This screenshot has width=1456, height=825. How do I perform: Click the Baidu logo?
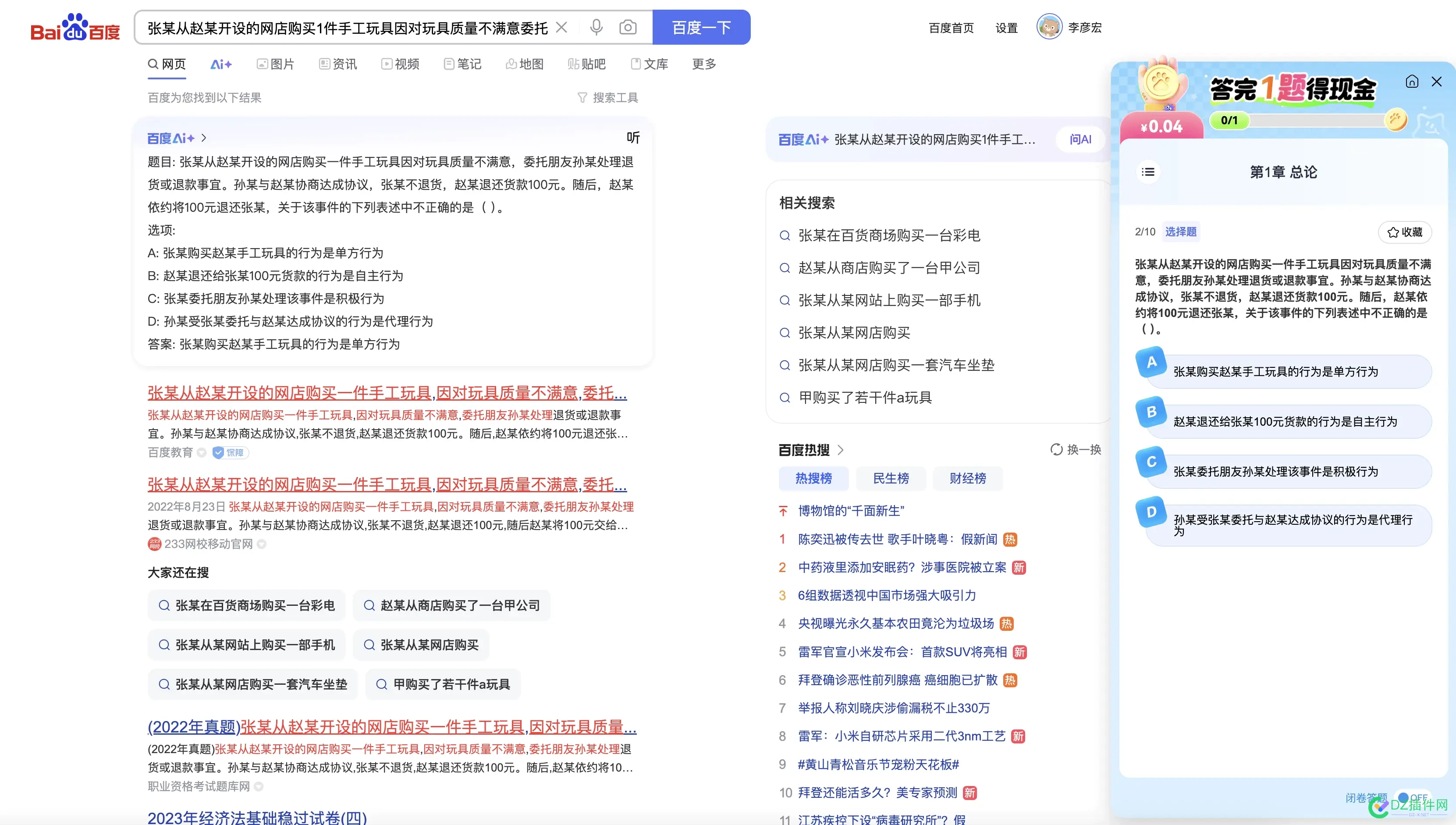tap(75, 27)
